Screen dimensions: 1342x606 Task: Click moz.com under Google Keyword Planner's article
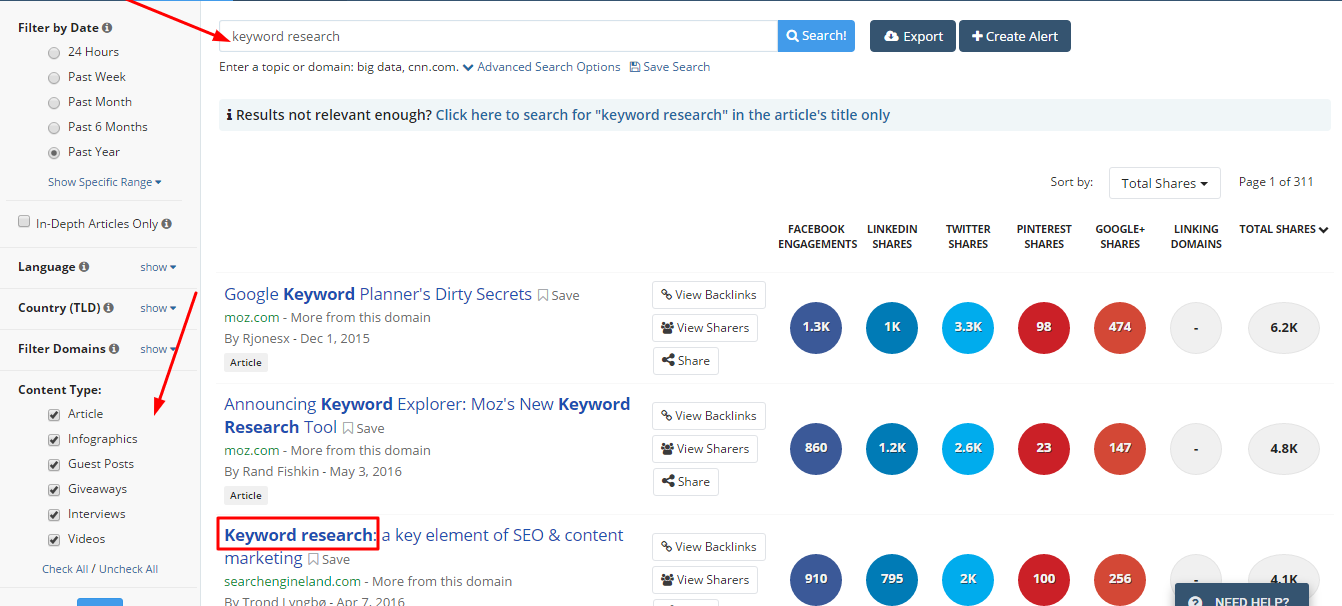[252, 317]
